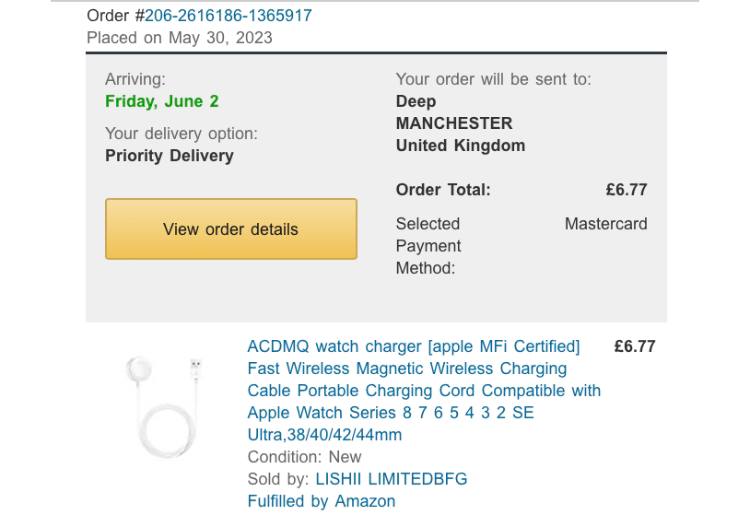Select the Priority Delivery text

[x=169, y=155]
